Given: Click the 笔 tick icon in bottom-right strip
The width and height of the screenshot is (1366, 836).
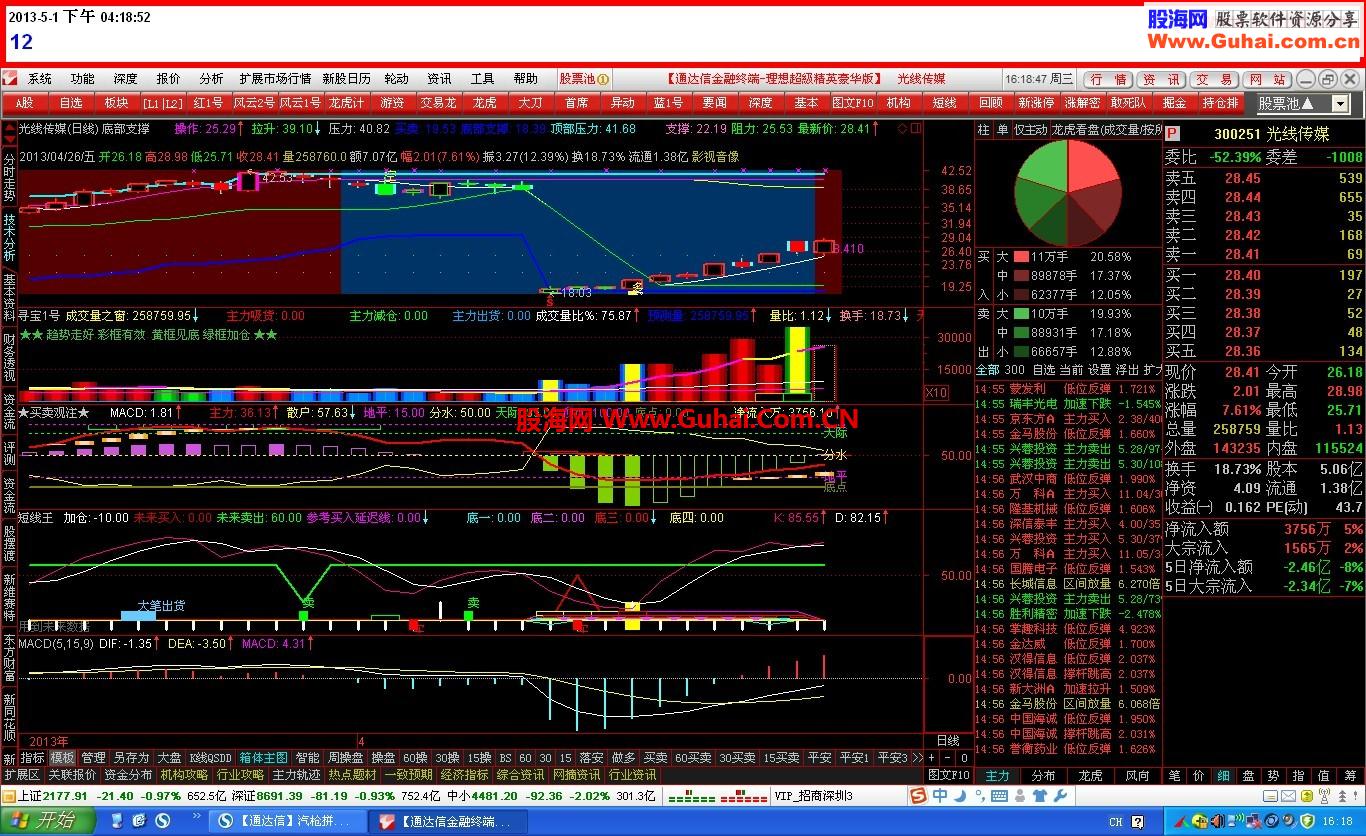Looking at the screenshot, I should click(x=1174, y=775).
